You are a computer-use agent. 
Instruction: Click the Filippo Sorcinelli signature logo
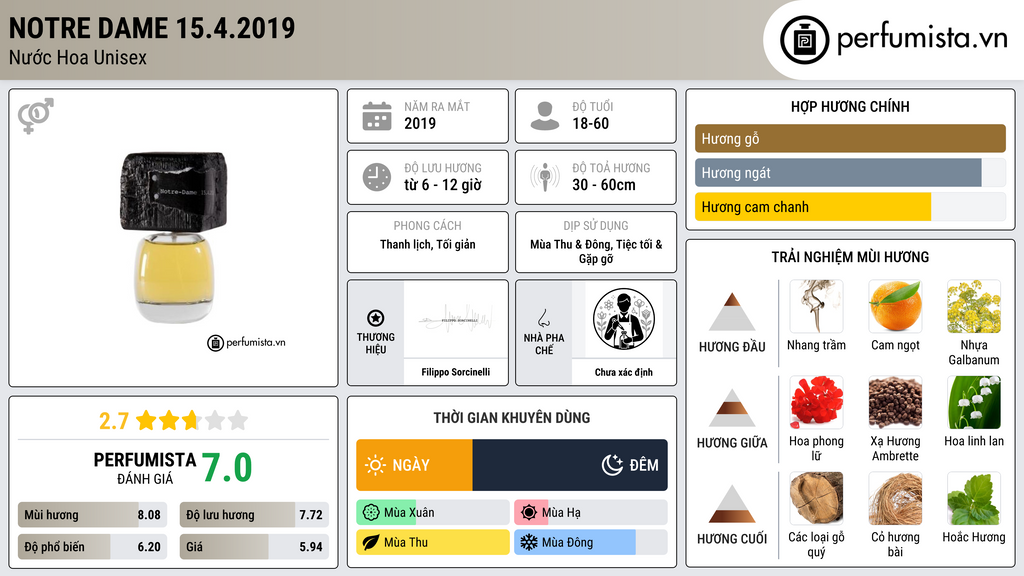tap(455, 319)
